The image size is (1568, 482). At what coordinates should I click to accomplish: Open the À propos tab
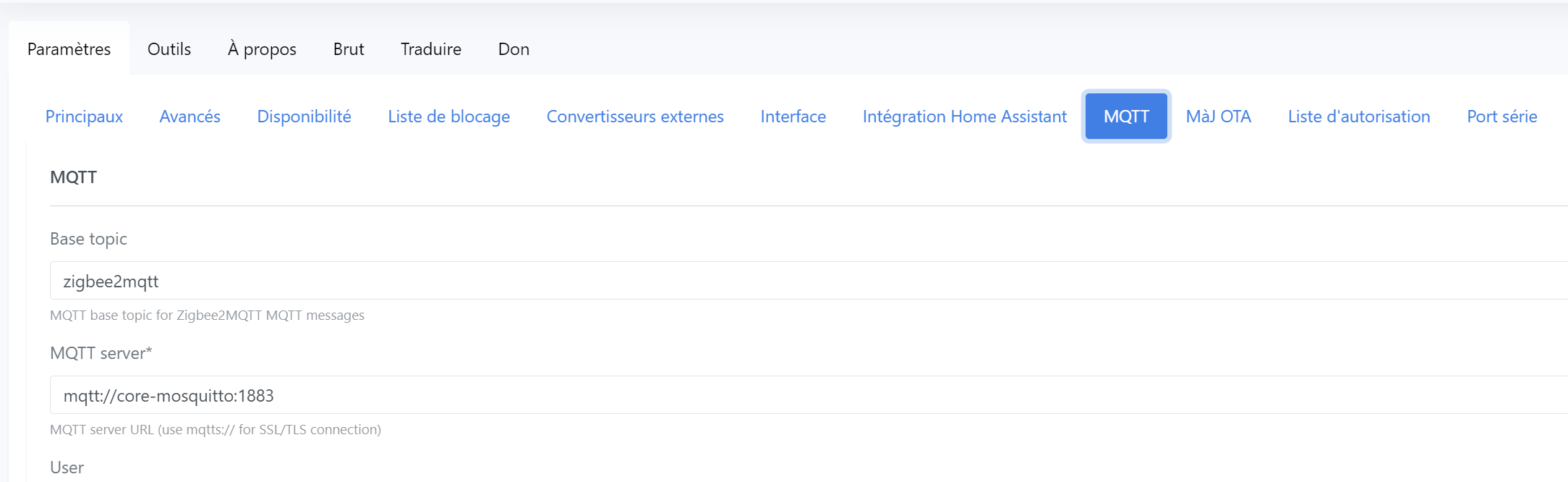(x=262, y=48)
